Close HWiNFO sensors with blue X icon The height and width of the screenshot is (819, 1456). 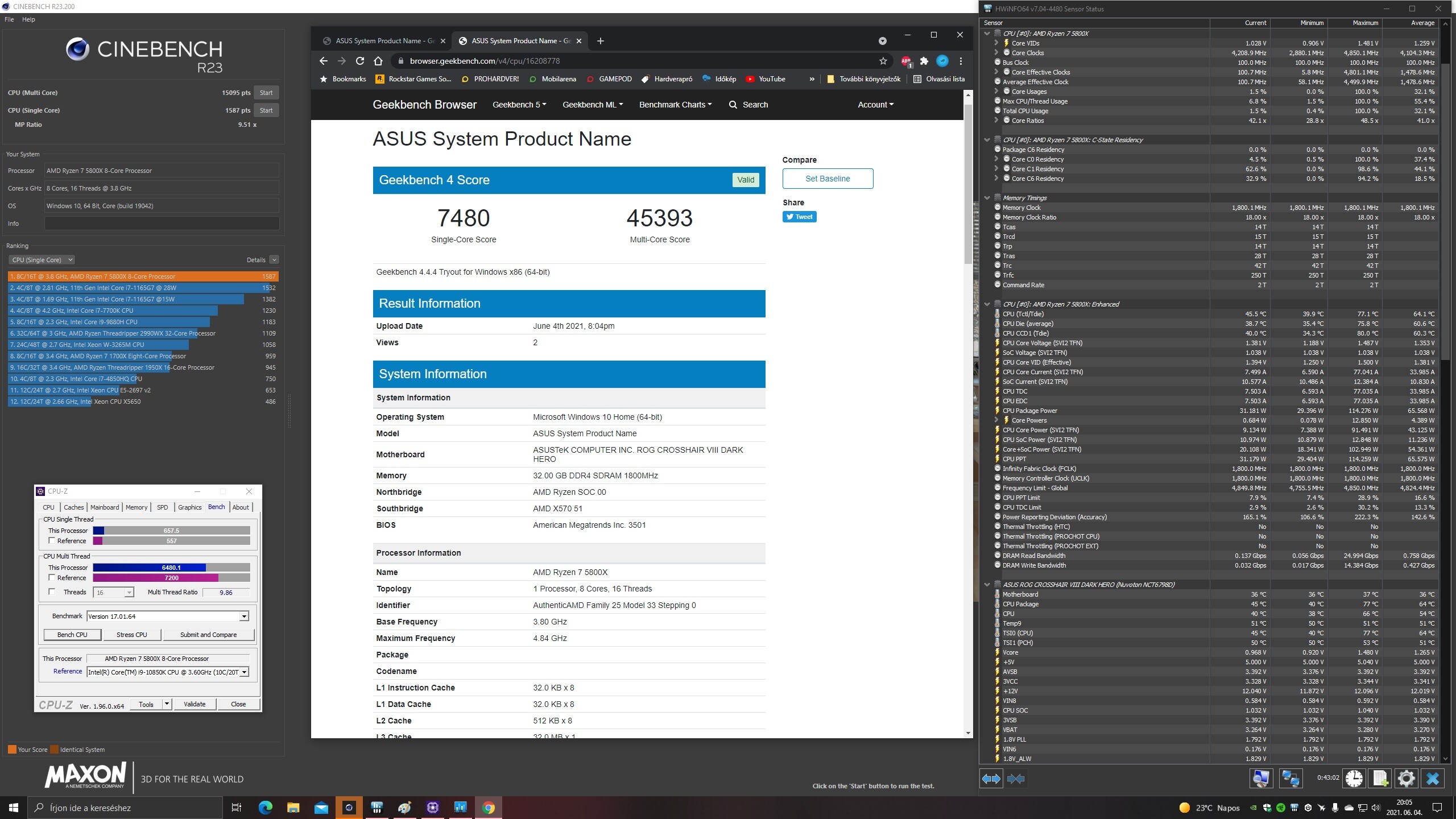click(x=1433, y=778)
